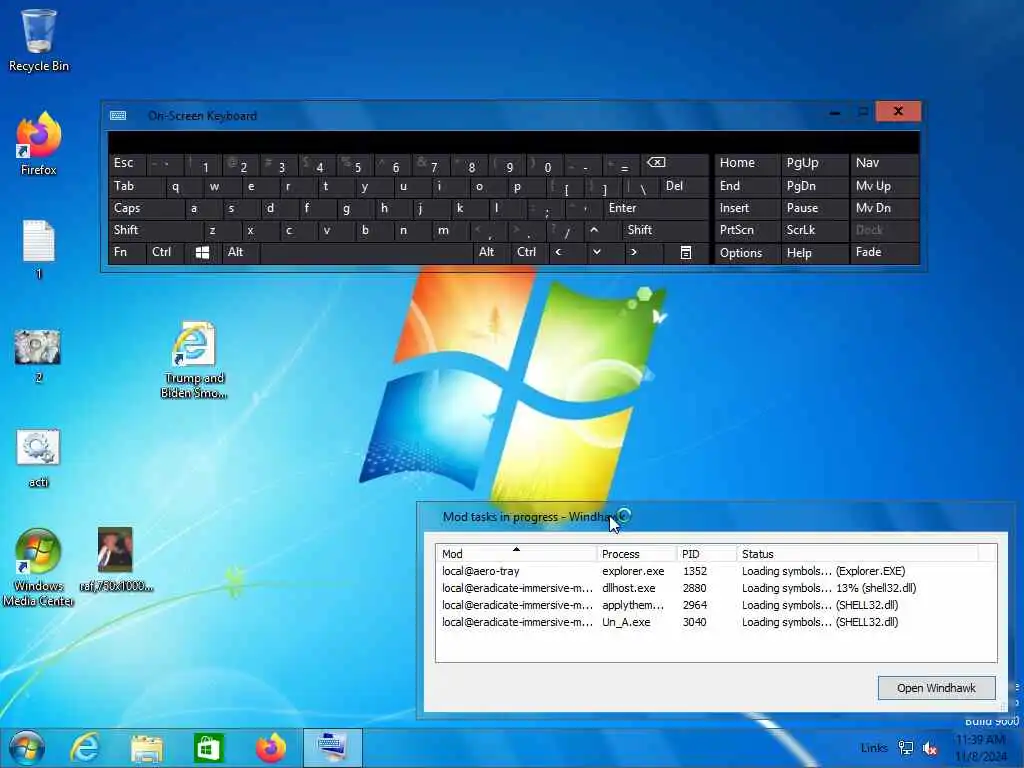Click the On-Screen Keyboard taskbar button
Viewport: 1024px width, 768px height.
[332, 748]
